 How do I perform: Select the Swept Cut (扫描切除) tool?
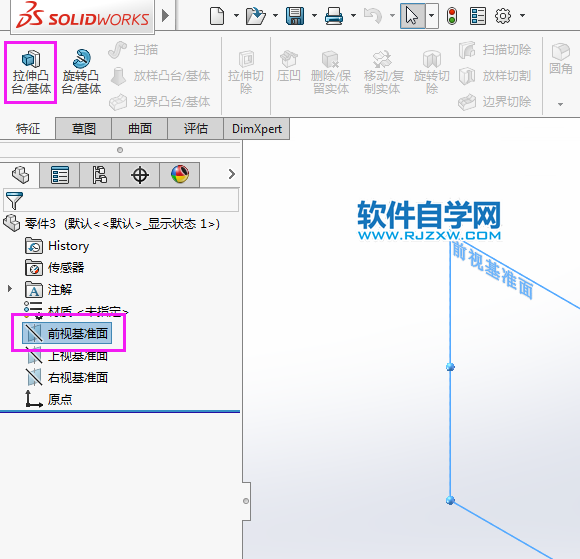tap(495, 50)
